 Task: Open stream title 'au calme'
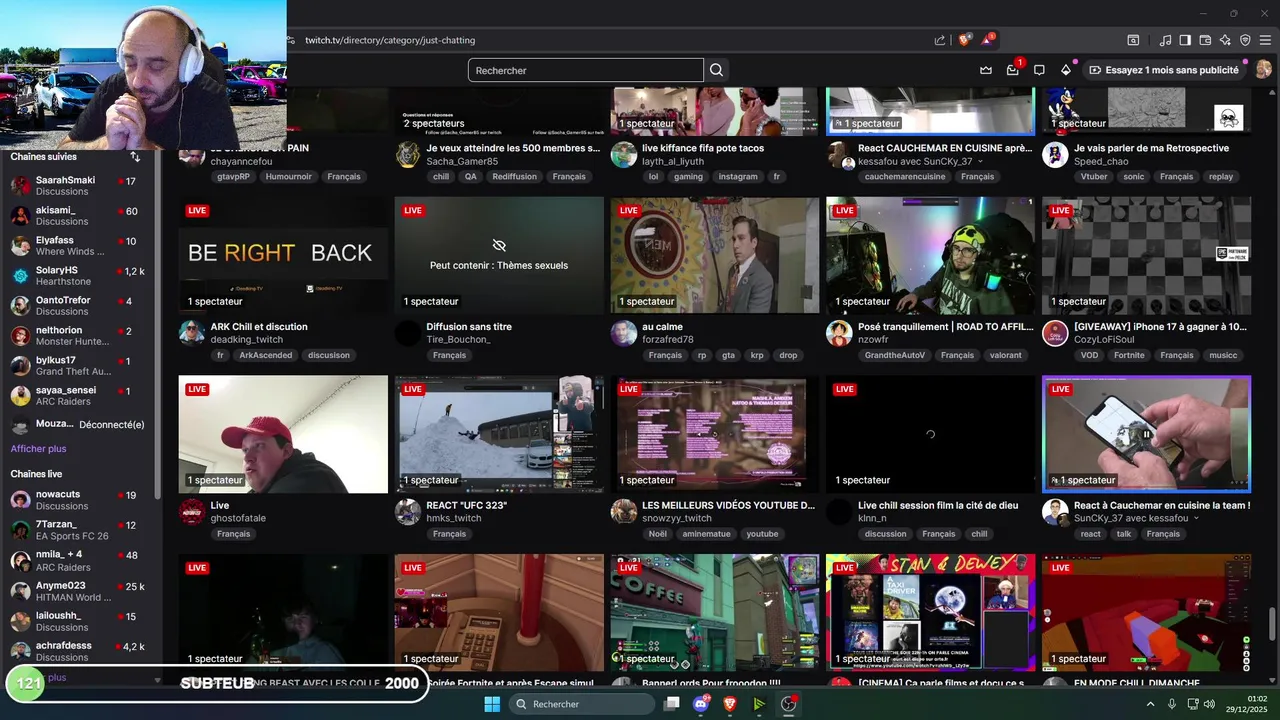[x=662, y=327]
